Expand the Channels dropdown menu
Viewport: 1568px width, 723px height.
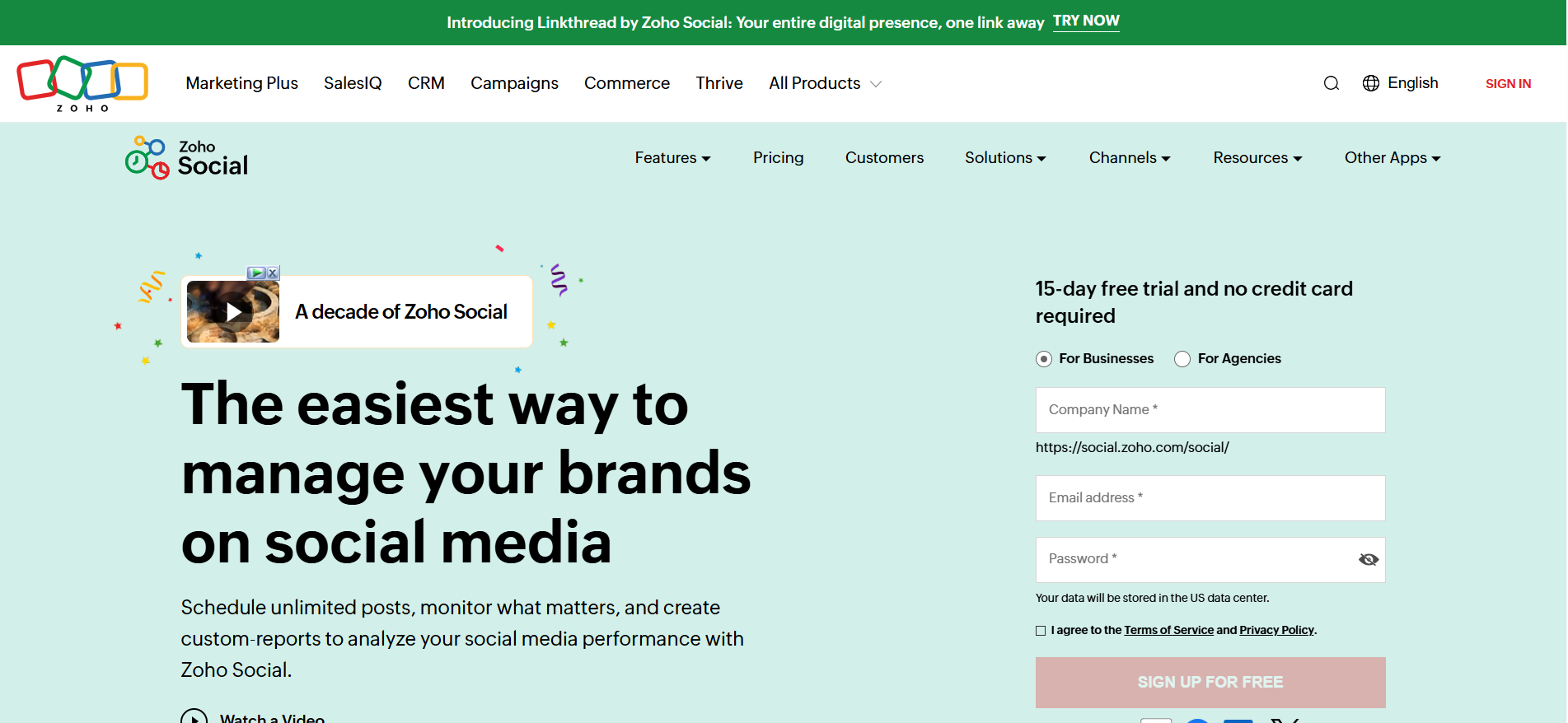pyautogui.click(x=1130, y=157)
